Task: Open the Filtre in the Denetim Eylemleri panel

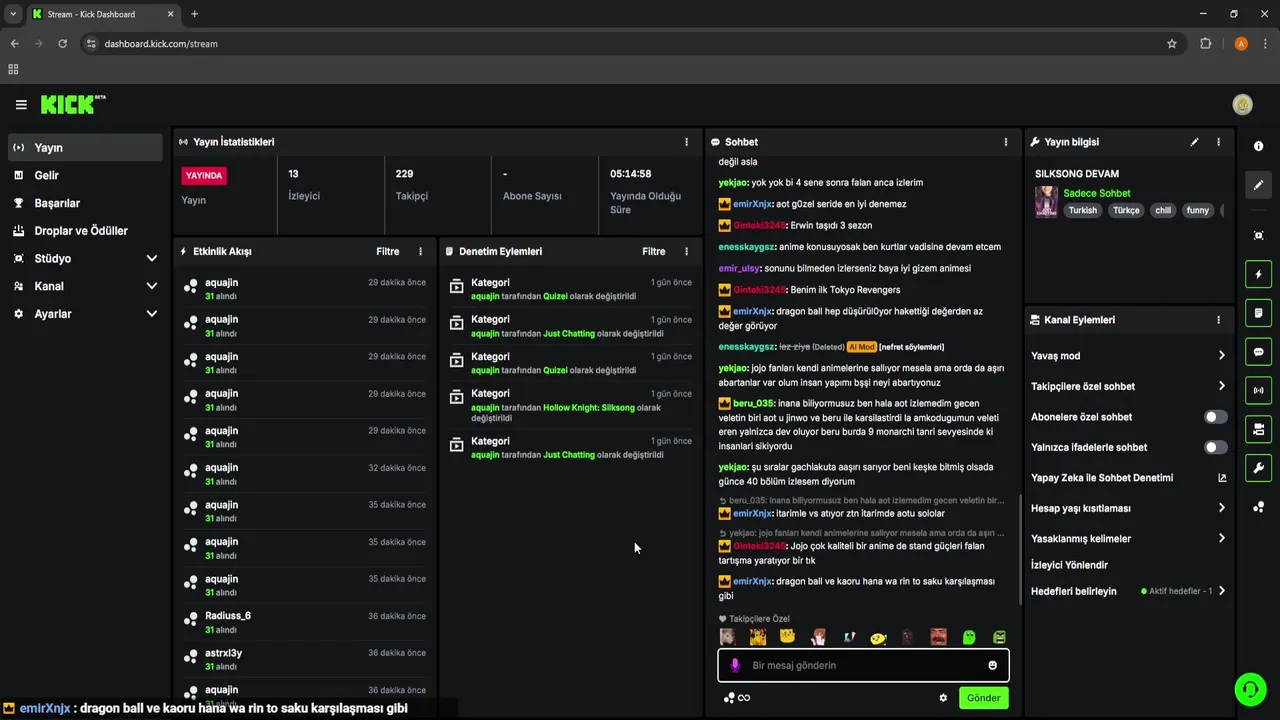Action: [x=653, y=252]
